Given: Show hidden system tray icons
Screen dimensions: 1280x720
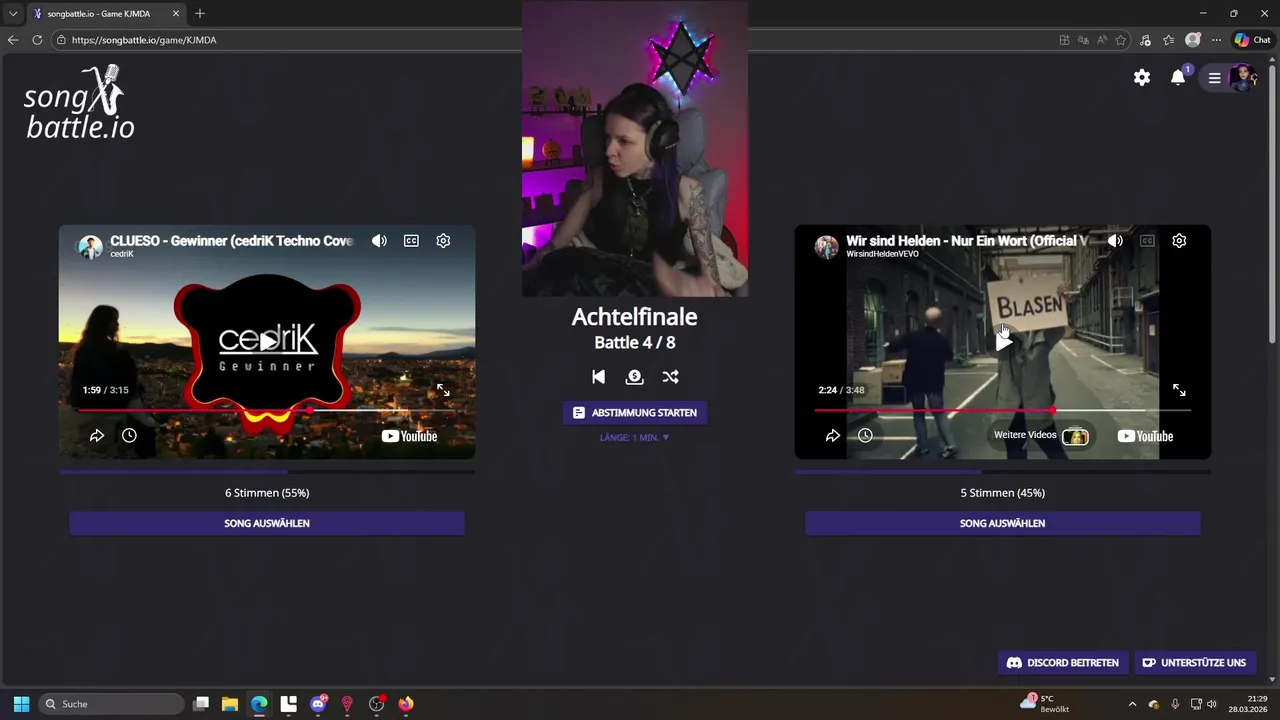Looking at the screenshot, I should click(x=1132, y=704).
